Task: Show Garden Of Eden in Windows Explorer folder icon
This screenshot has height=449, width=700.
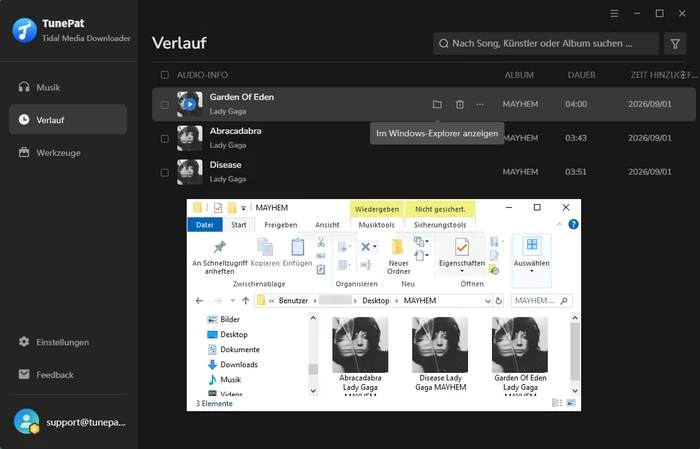Action: point(437,104)
